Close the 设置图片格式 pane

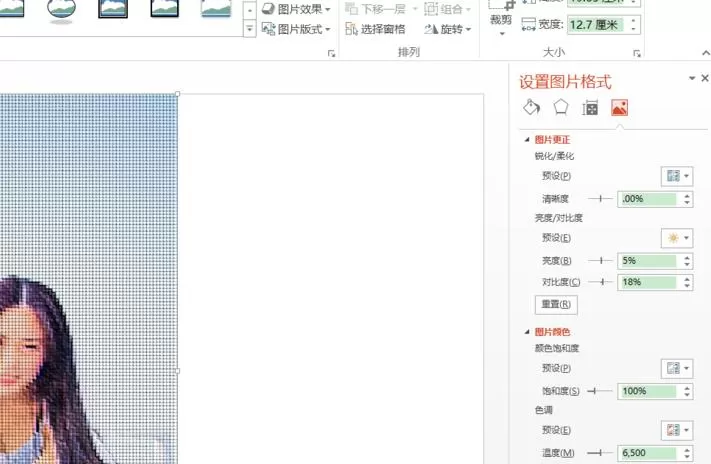pyautogui.click(x=705, y=78)
